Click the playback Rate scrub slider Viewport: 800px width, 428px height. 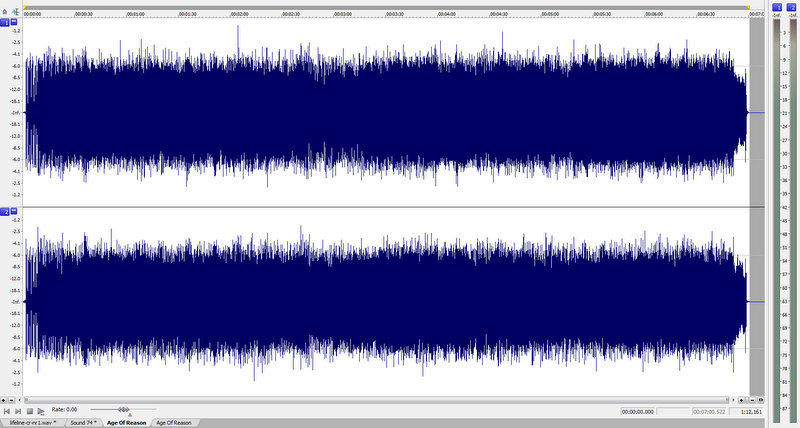[x=122, y=410]
